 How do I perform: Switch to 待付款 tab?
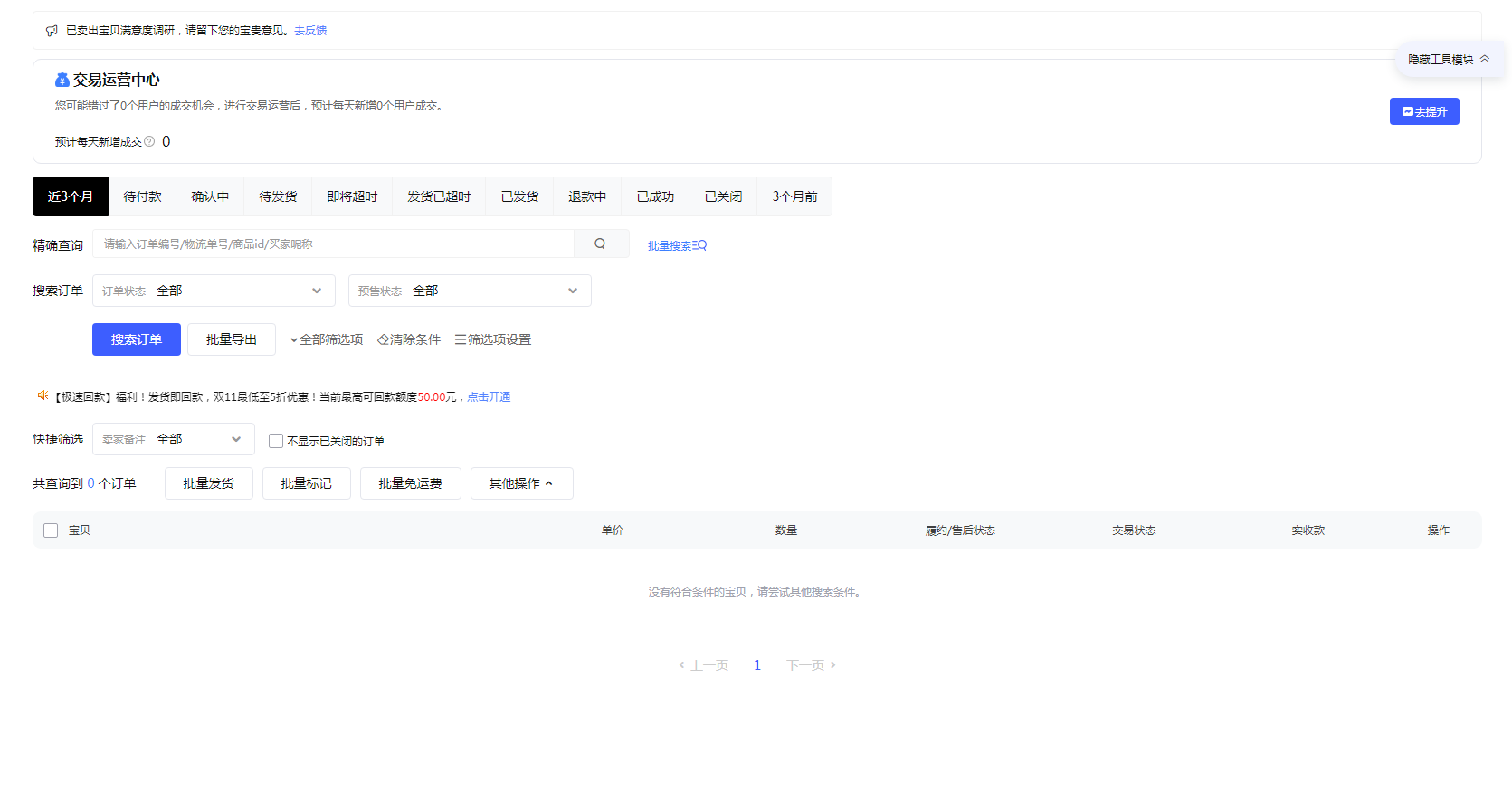pyautogui.click(x=142, y=196)
